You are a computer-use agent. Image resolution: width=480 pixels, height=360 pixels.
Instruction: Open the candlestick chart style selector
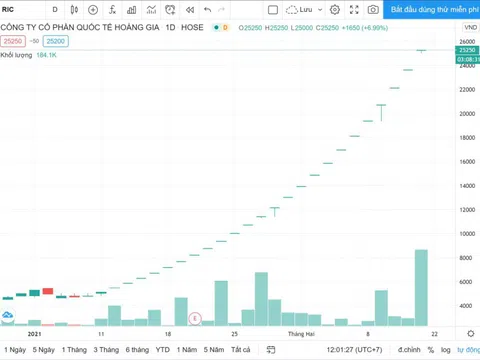[74, 10]
